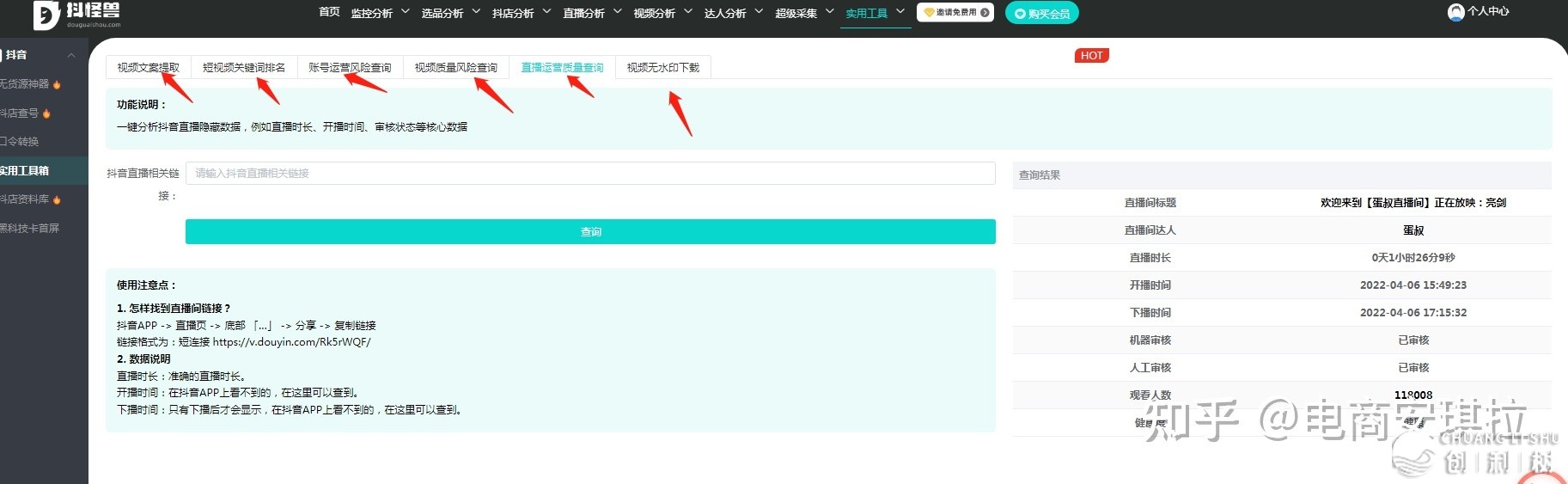Open the 达人分析 menu
Image resolution: width=1568 pixels, height=484 pixels.
(725, 13)
